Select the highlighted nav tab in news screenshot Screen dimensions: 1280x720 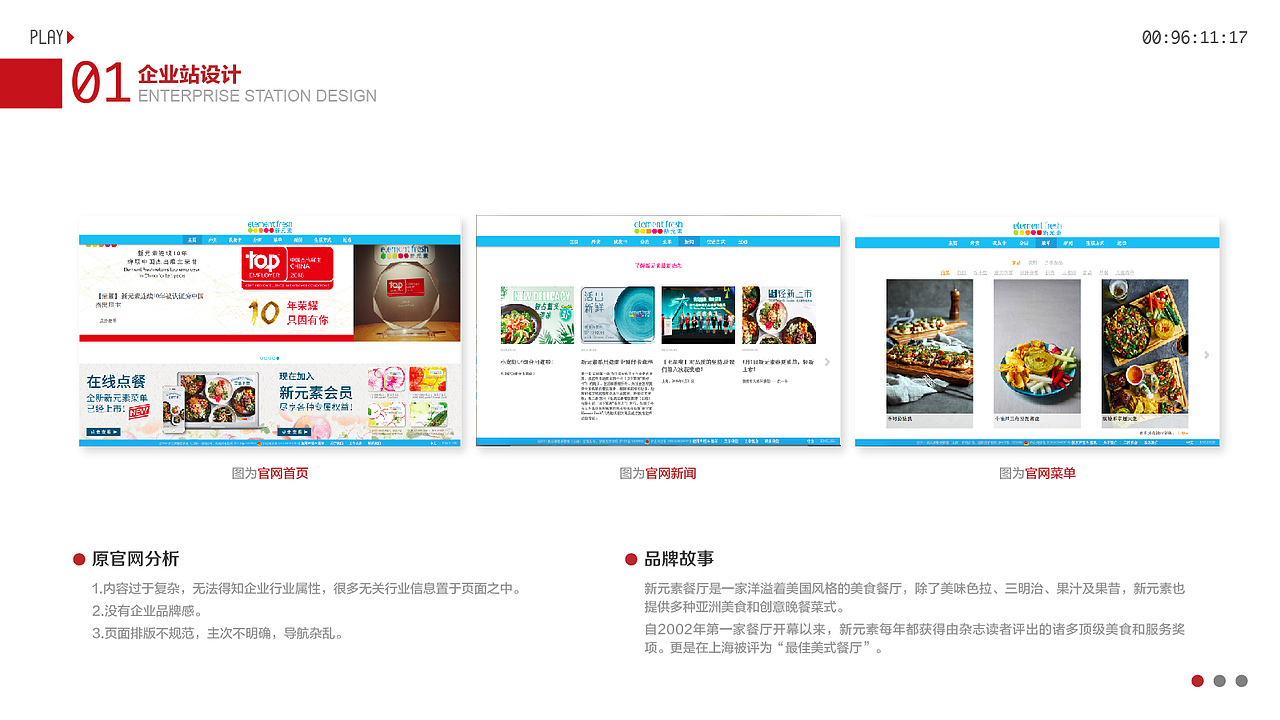click(x=688, y=242)
